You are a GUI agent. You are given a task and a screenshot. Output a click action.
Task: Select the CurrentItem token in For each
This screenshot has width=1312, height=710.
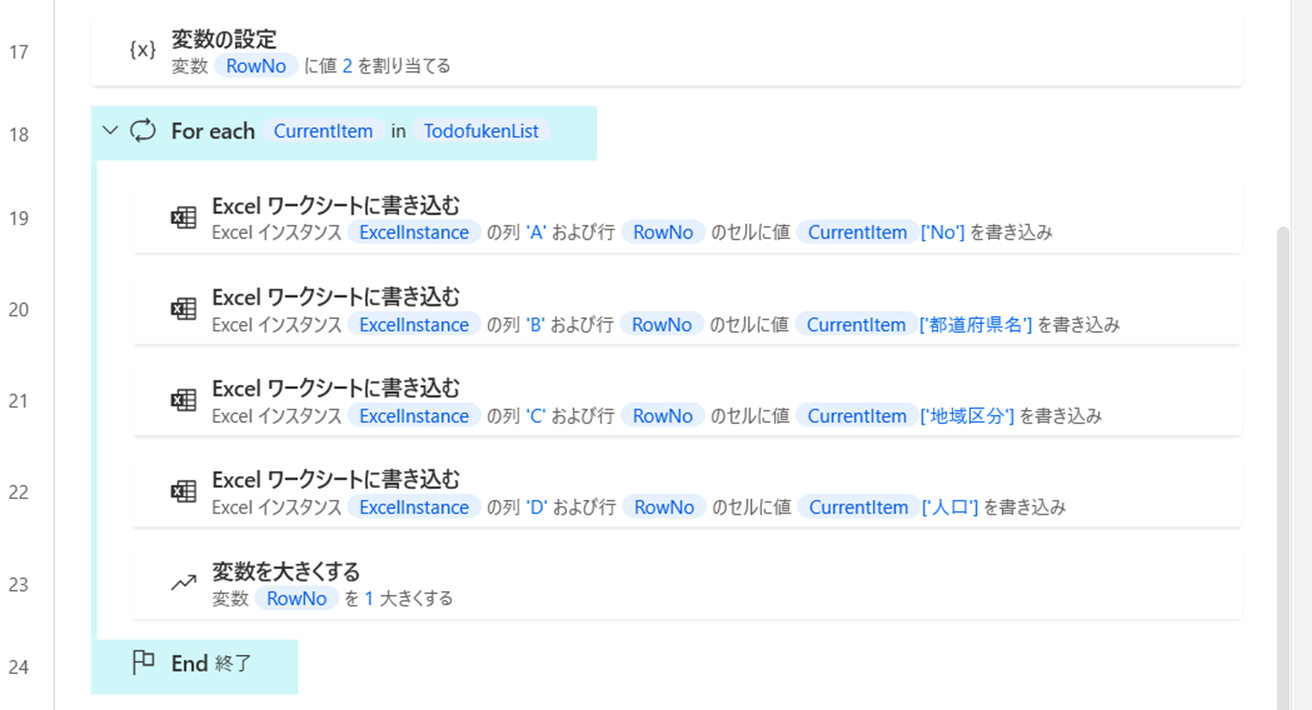323,131
